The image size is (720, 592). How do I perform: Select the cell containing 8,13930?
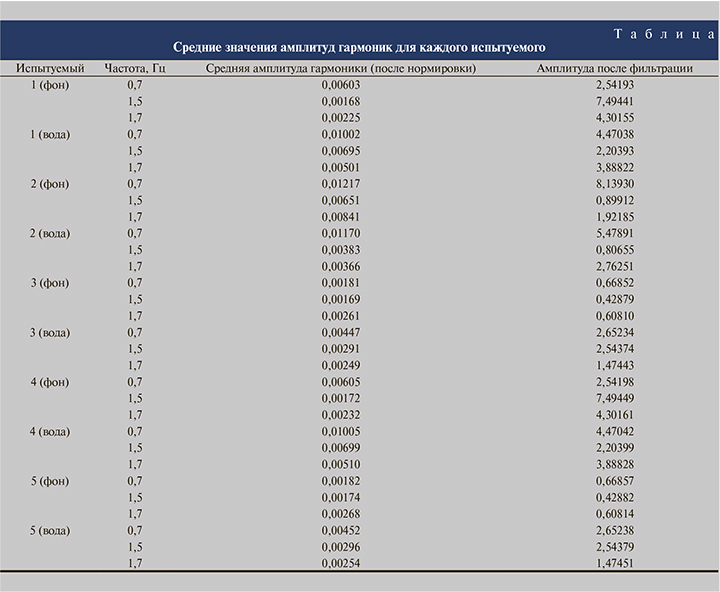[615, 184]
